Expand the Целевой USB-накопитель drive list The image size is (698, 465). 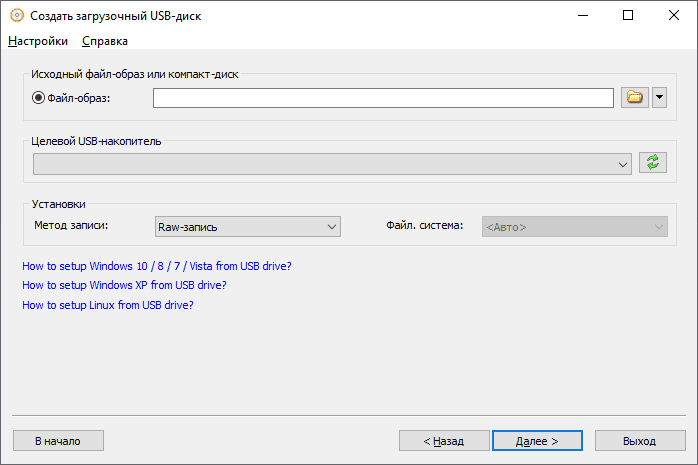pos(622,162)
